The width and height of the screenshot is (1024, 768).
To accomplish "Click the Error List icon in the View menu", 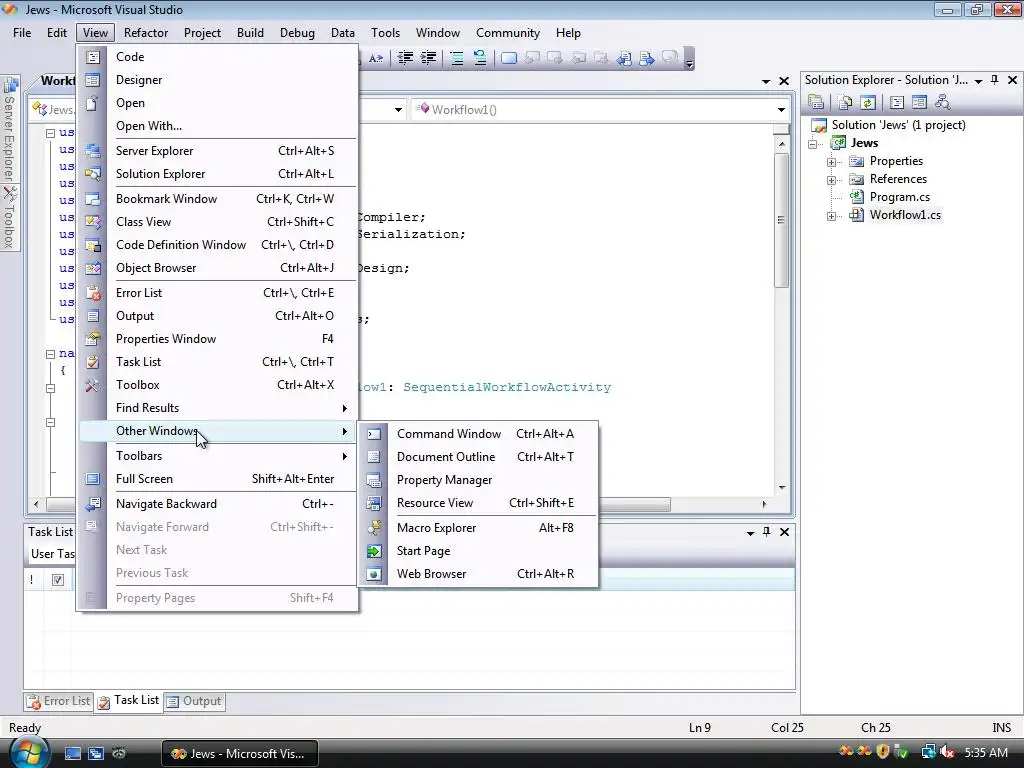I will [93, 293].
